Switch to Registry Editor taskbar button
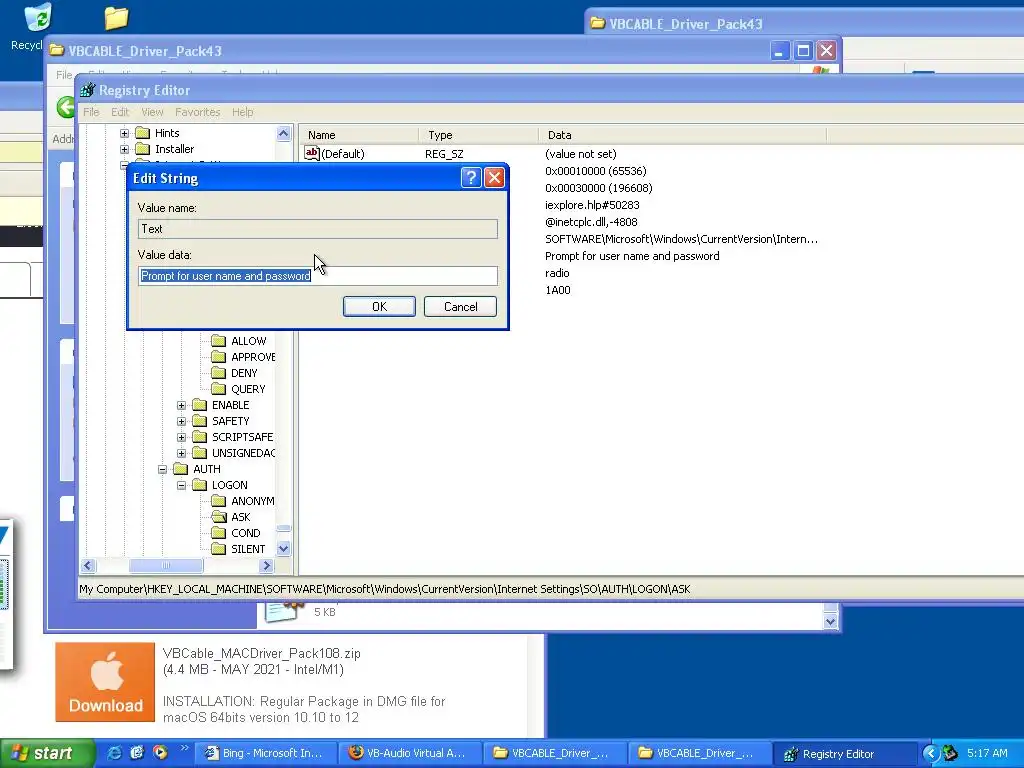Viewport: 1024px width, 768px height. pos(845,754)
